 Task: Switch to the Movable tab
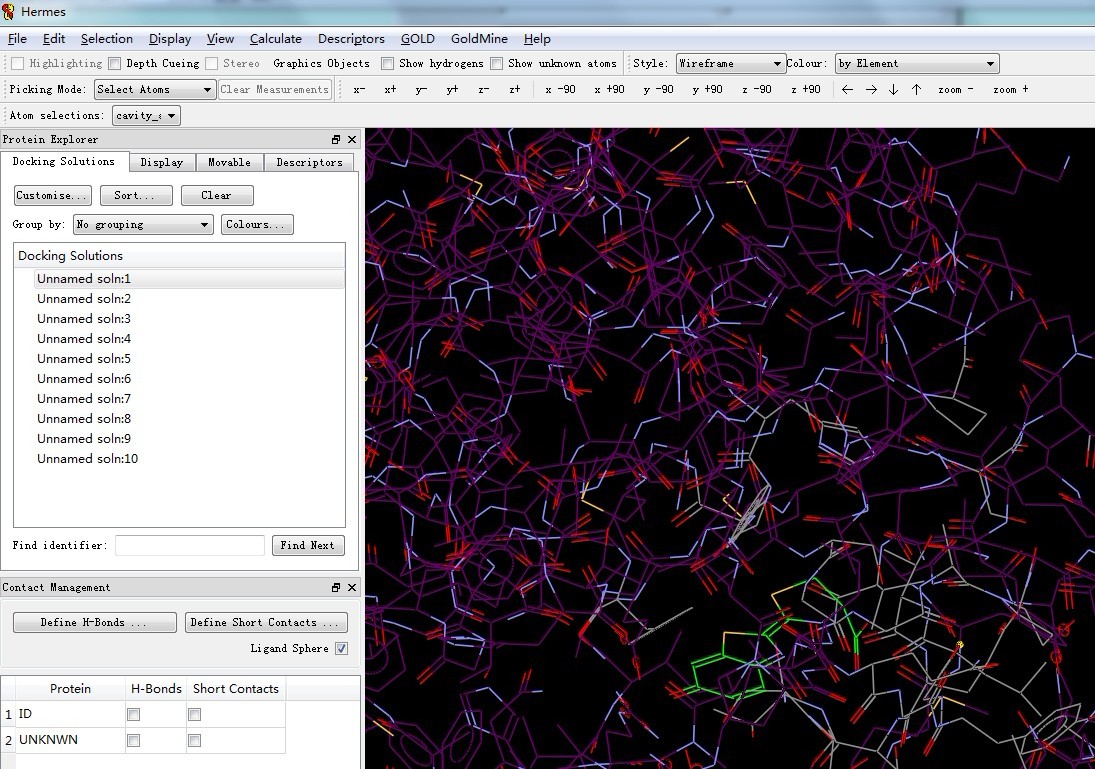coord(229,162)
